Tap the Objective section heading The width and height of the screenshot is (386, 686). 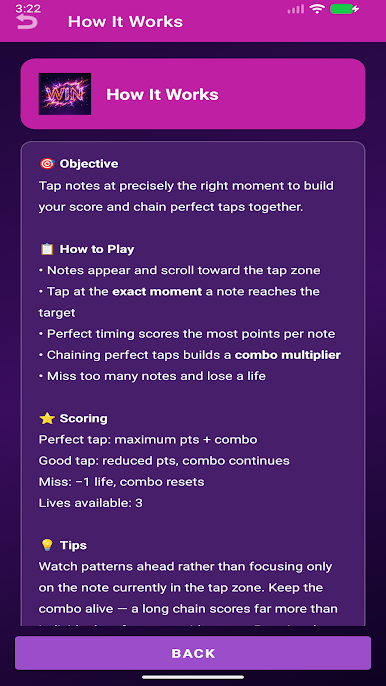pos(89,164)
